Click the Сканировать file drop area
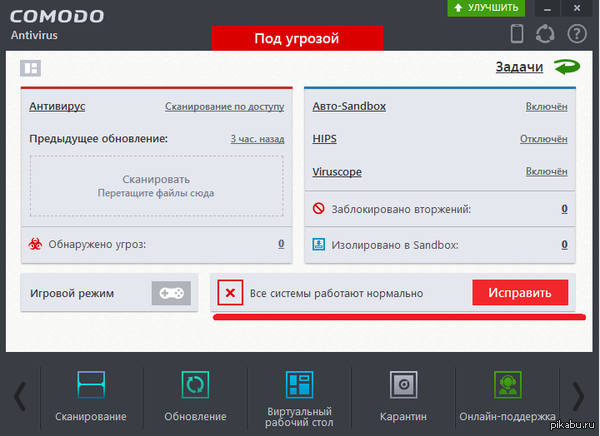600x436 pixels. point(156,185)
